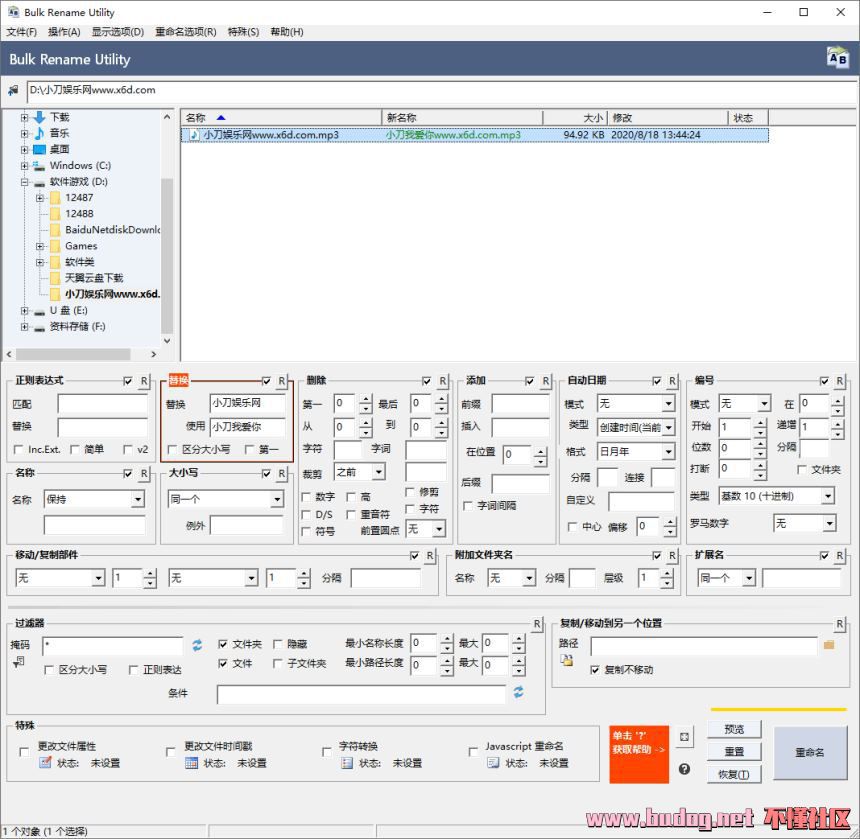Click the 预览 button
860x839 pixels.
734,729
